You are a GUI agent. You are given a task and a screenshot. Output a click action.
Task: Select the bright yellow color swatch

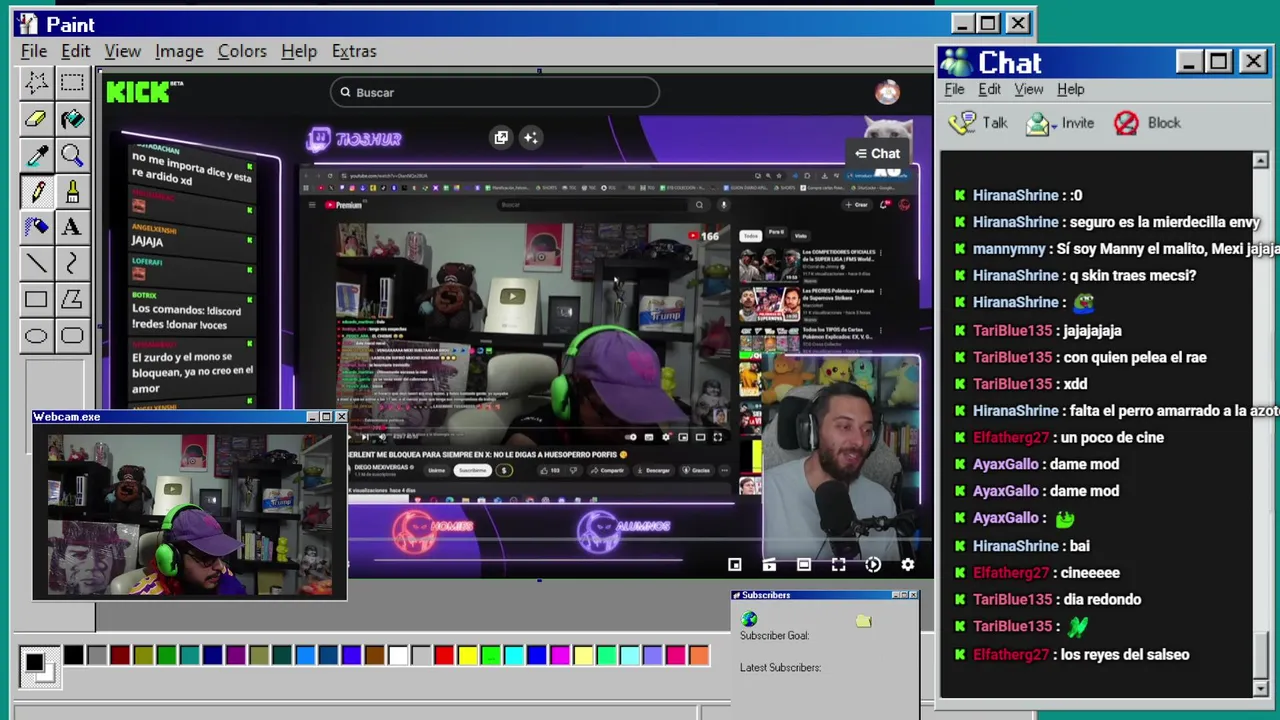click(467, 656)
